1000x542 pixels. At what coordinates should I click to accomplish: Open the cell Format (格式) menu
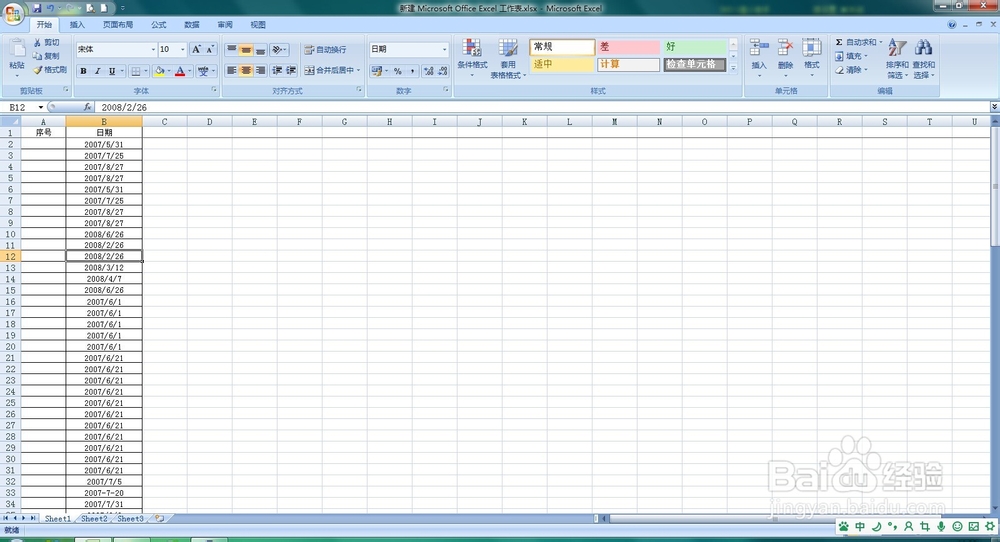point(811,57)
